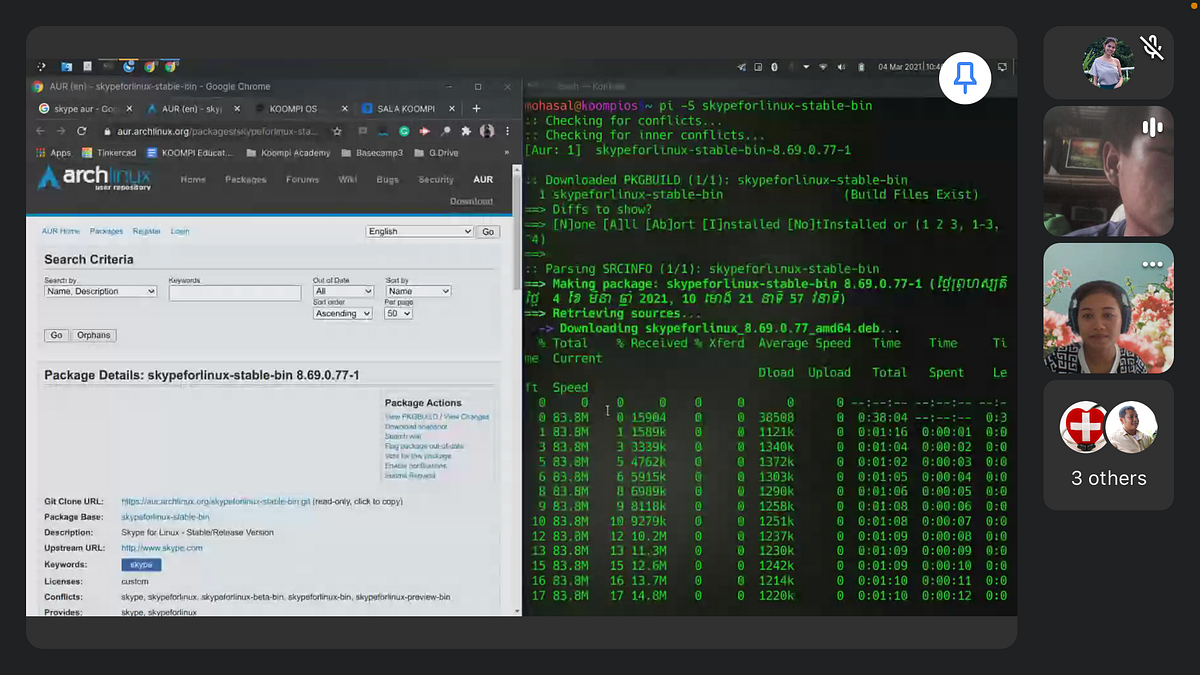This screenshot has width=1200, height=675.
Task: Open the Bugs item in Arch navigation
Action: coord(387,180)
